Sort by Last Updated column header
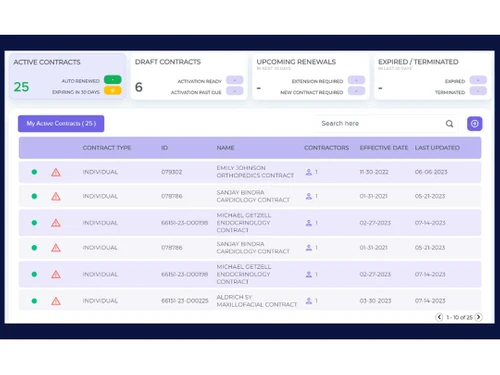Viewport: 500px width, 375px height. coord(437,148)
